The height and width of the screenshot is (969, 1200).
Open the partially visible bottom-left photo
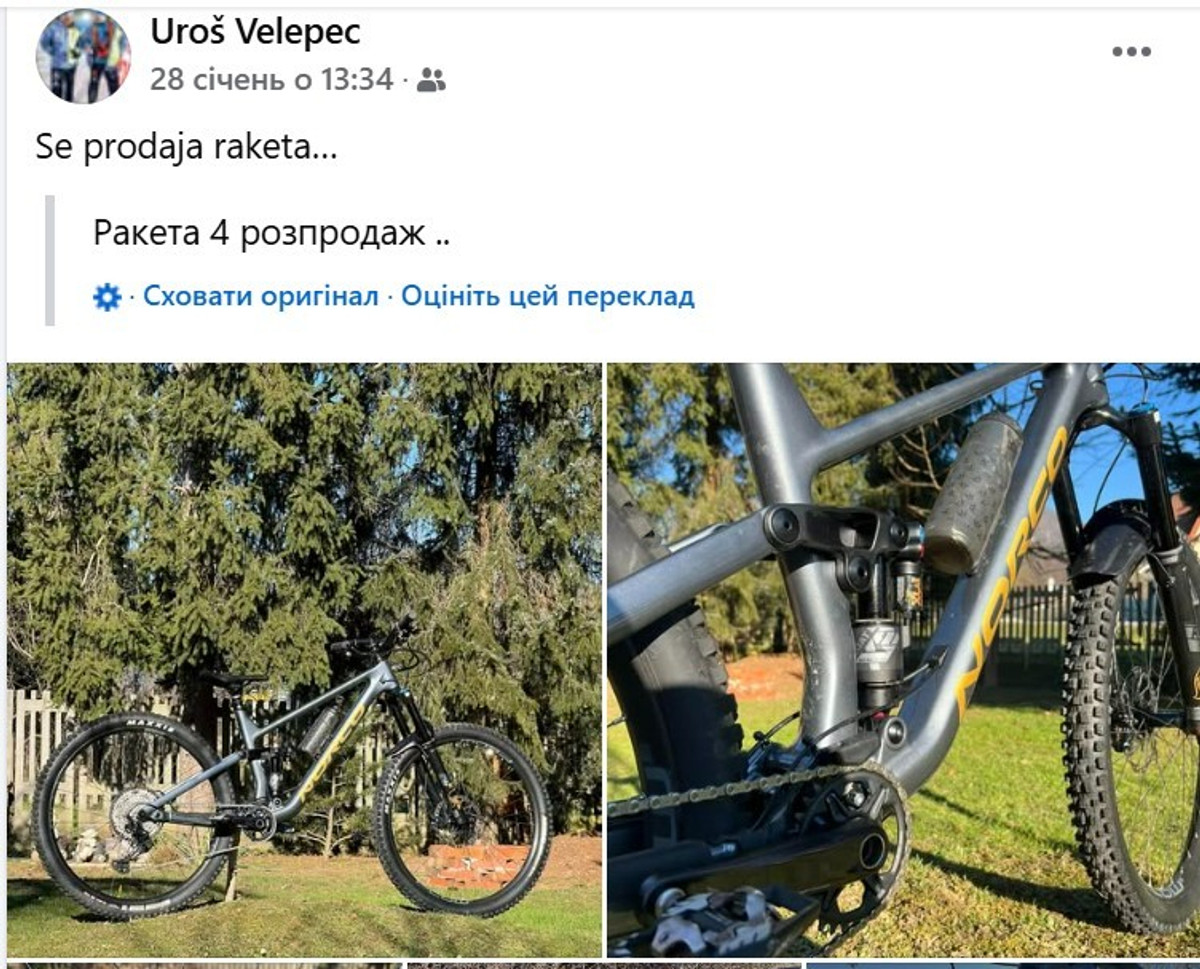click(x=205, y=966)
